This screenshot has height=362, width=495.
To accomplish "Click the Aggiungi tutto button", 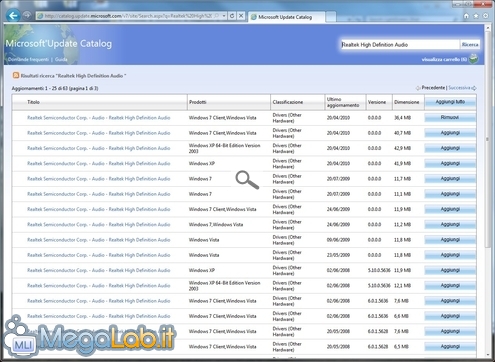I will [450, 102].
